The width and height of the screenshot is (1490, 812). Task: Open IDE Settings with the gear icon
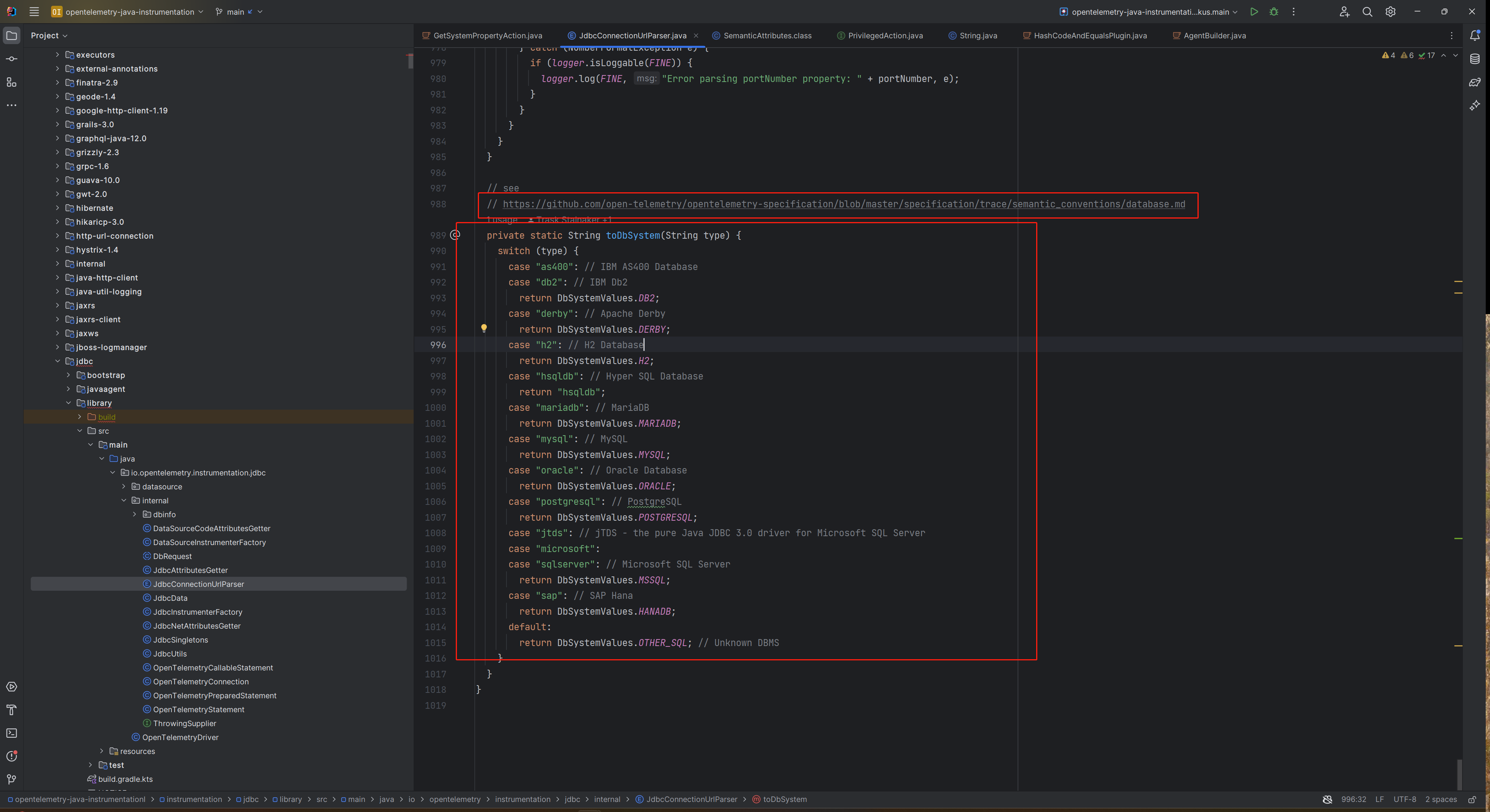(x=1391, y=12)
